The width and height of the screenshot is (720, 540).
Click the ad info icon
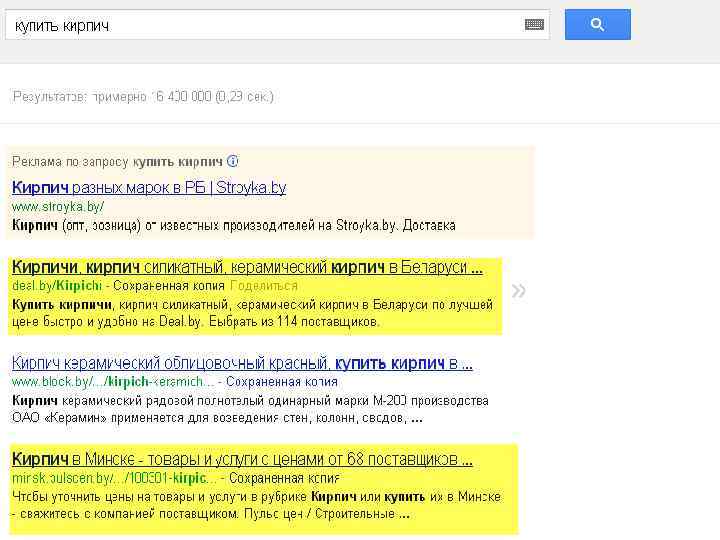point(233,161)
